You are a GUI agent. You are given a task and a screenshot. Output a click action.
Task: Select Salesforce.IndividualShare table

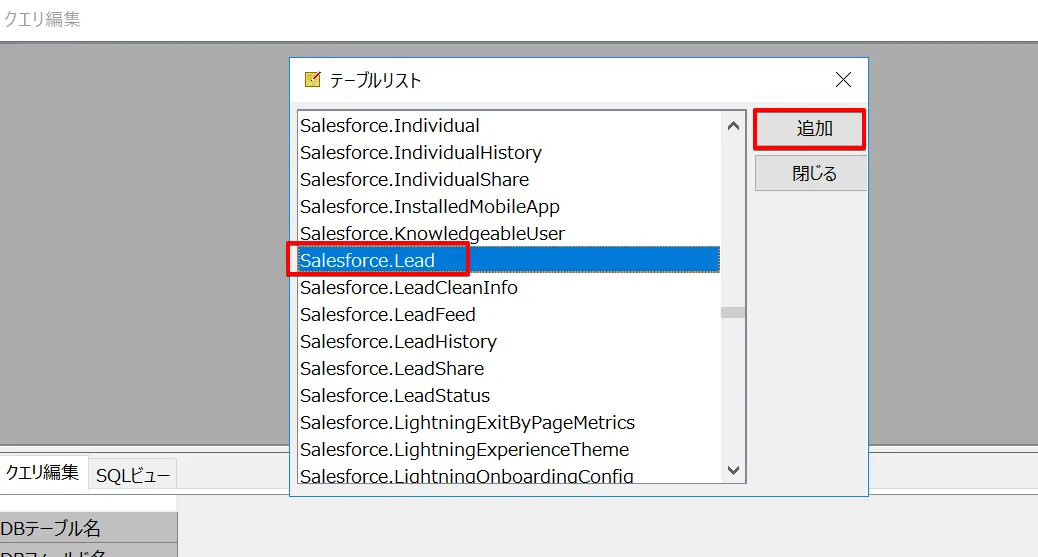point(415,180)
